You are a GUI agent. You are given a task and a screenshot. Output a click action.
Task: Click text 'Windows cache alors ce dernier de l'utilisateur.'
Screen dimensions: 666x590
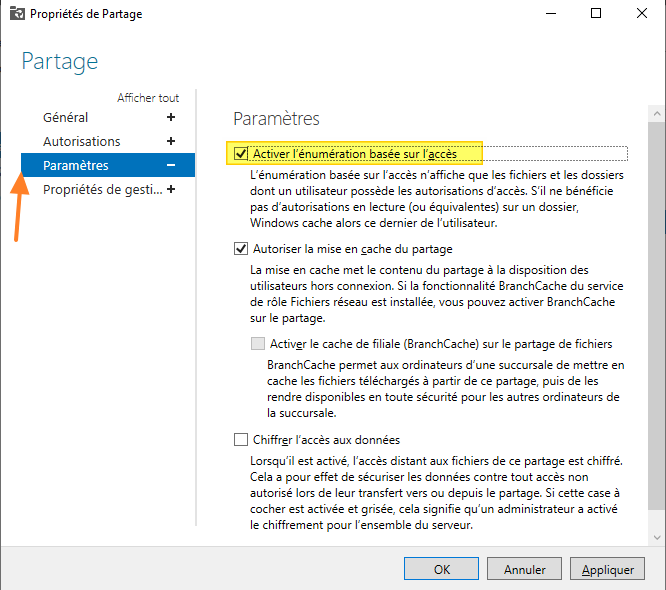coord(373,223)
